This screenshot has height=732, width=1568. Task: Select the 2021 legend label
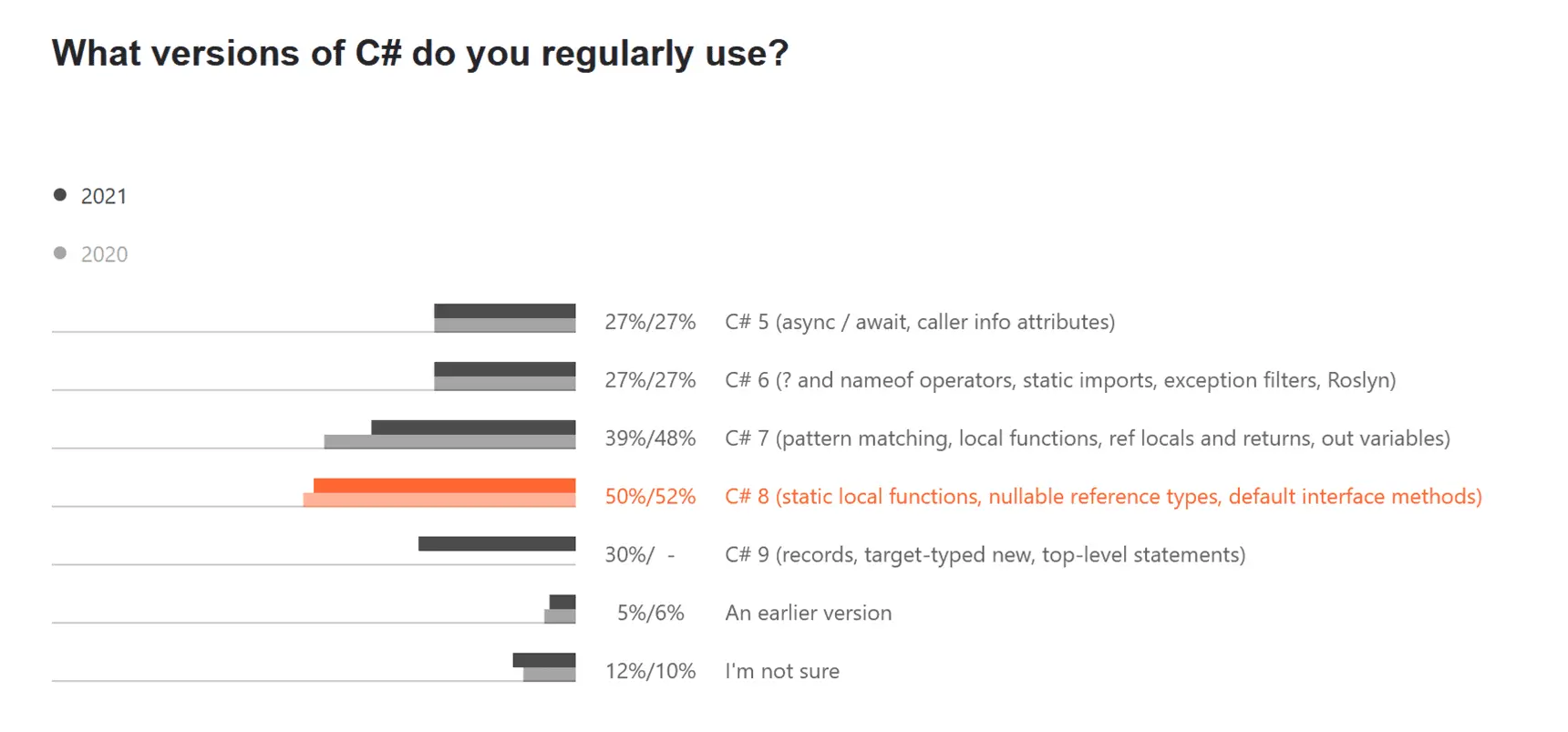coord(104,196)
